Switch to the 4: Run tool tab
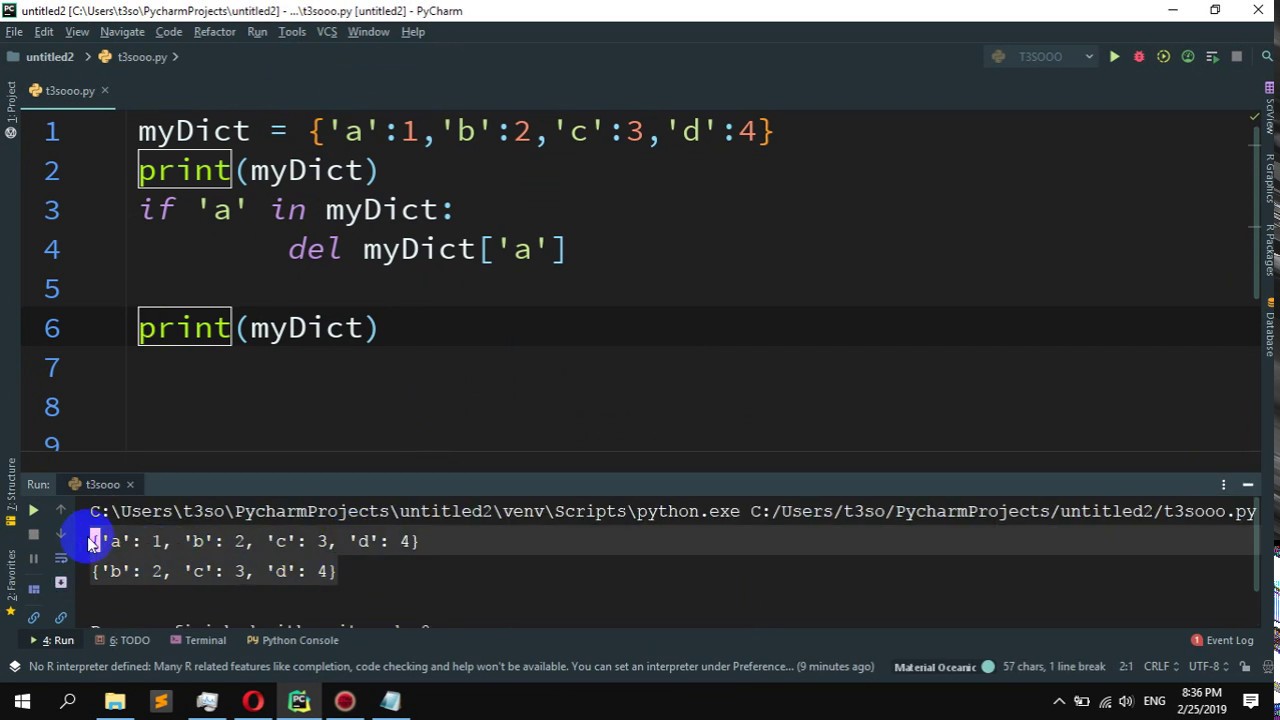 [52, 641]
